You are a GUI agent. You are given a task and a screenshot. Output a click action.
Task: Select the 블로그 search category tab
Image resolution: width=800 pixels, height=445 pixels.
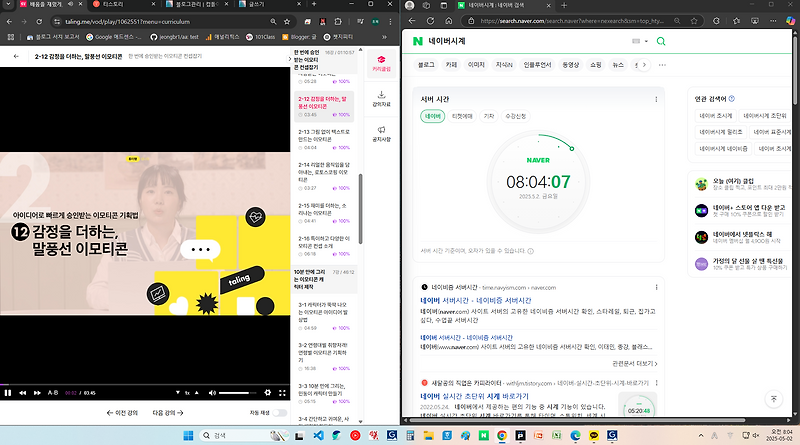(426, 65)
